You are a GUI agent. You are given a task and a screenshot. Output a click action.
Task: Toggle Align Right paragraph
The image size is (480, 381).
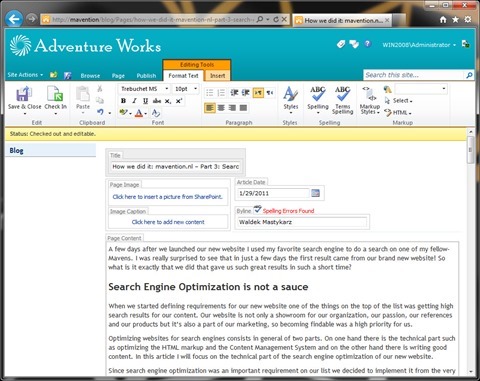click(232, 108)
